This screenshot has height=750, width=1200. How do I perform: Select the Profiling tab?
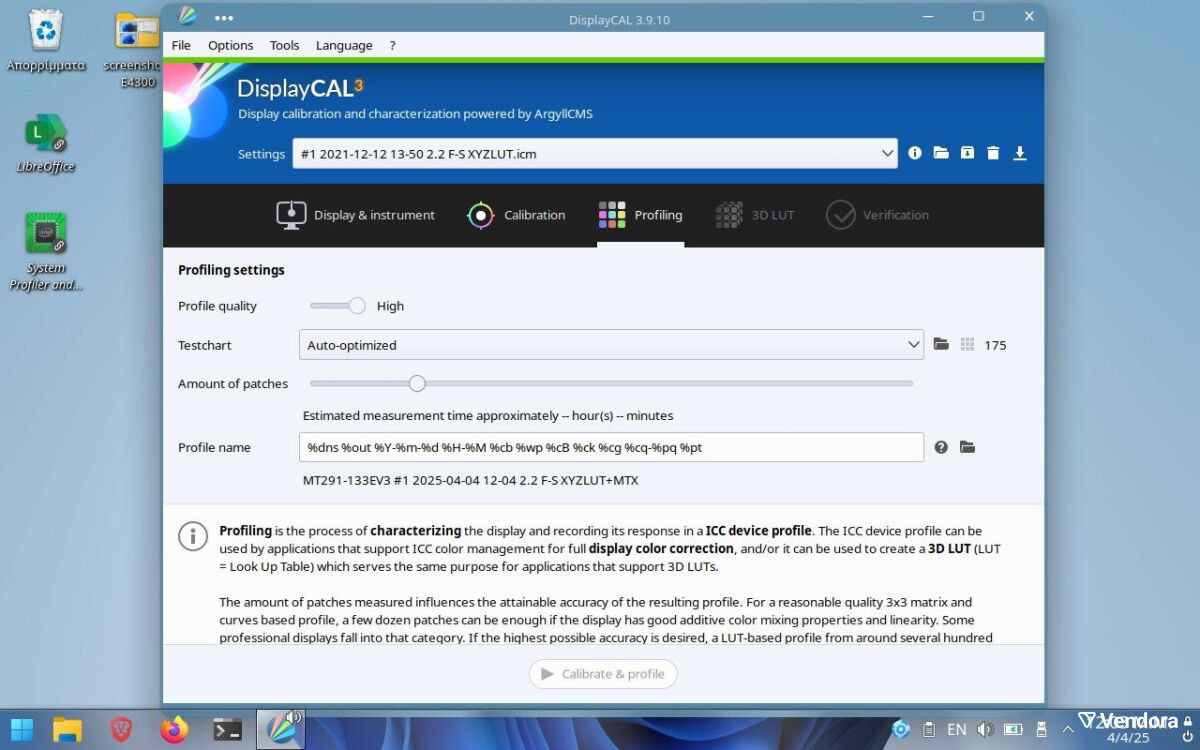pos(641,215)
